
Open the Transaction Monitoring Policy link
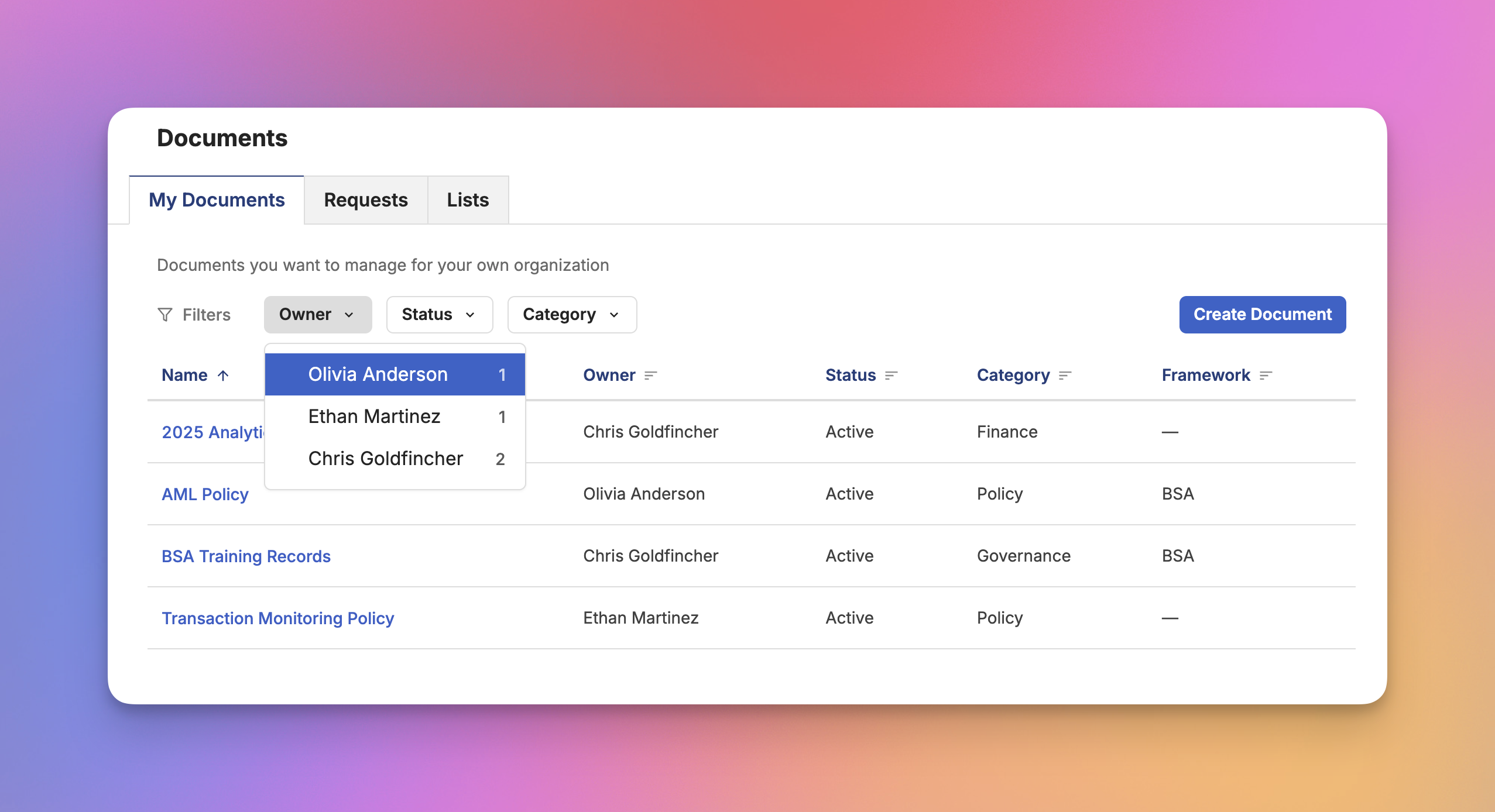(x=277, y=618)
